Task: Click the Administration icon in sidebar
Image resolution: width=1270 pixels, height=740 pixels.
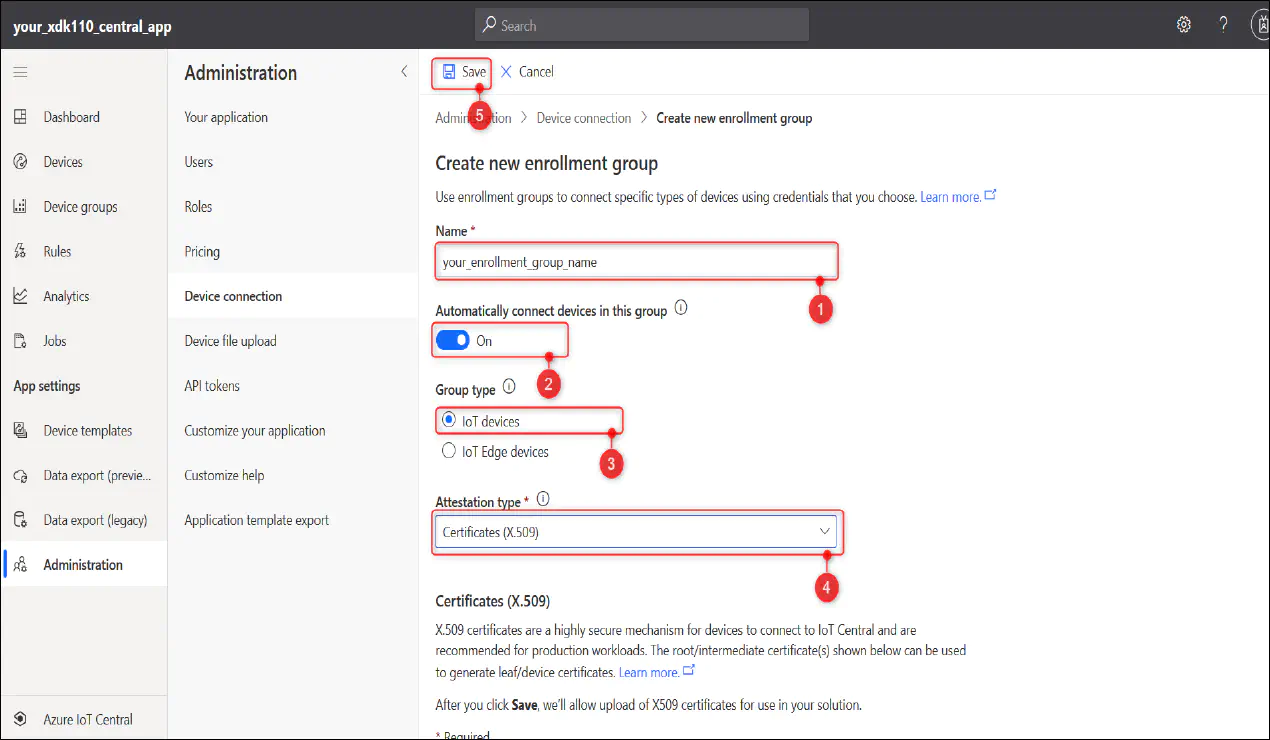Action: coord(20,565)
